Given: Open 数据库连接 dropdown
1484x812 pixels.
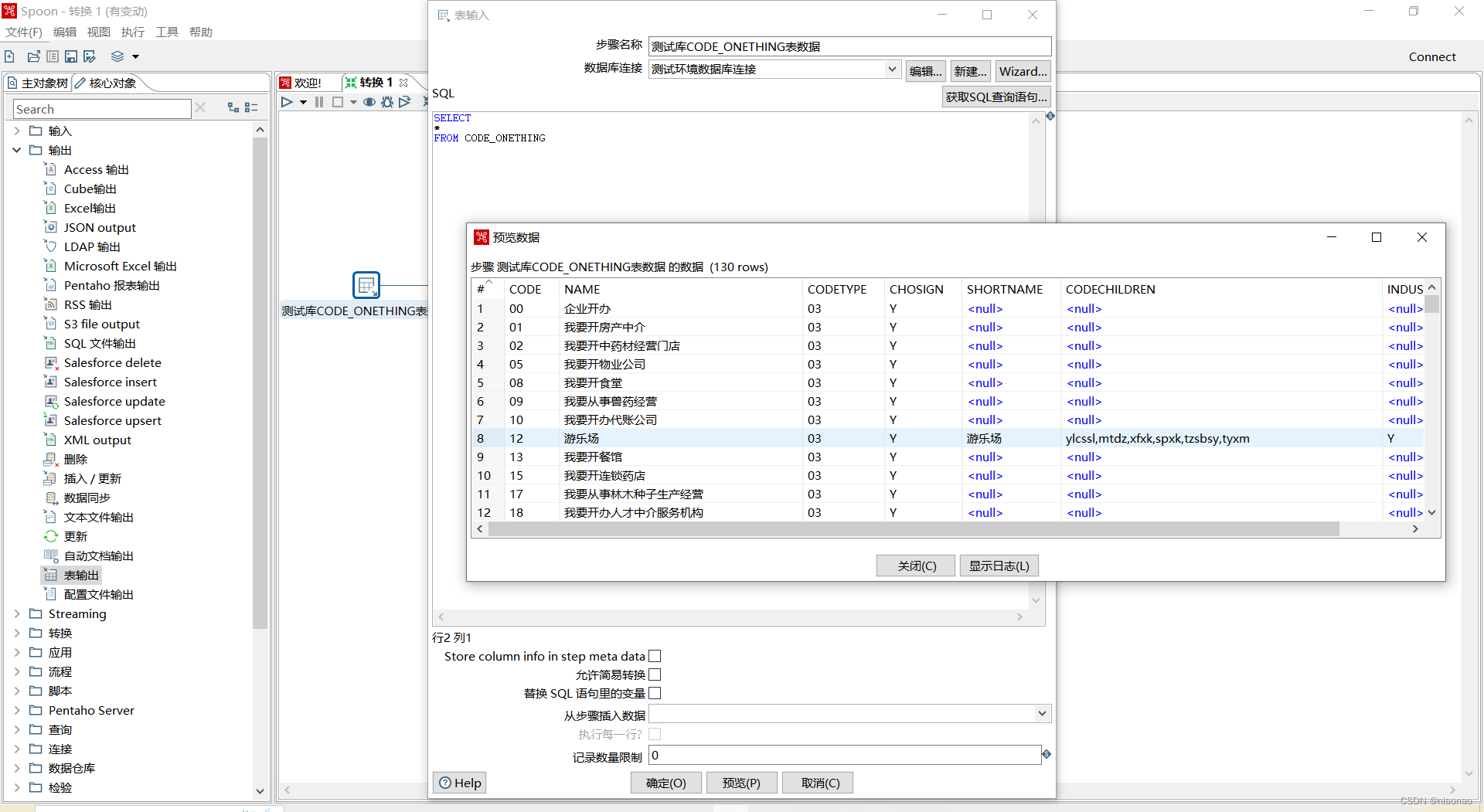Looking at the screenshot, I should [x=892, y=69].
